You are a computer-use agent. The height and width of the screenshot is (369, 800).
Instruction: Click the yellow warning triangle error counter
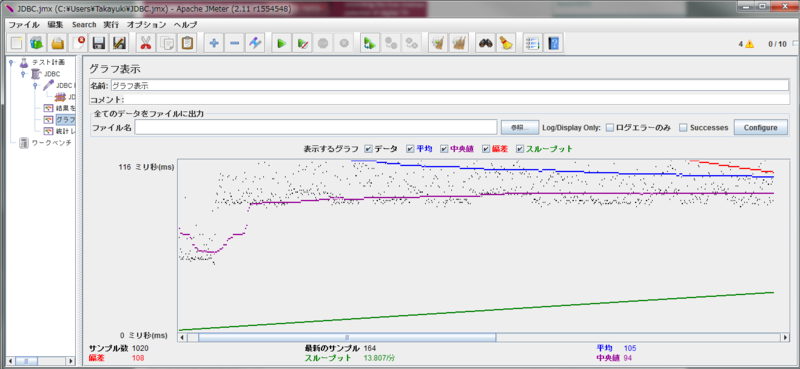tap(749, 44)
